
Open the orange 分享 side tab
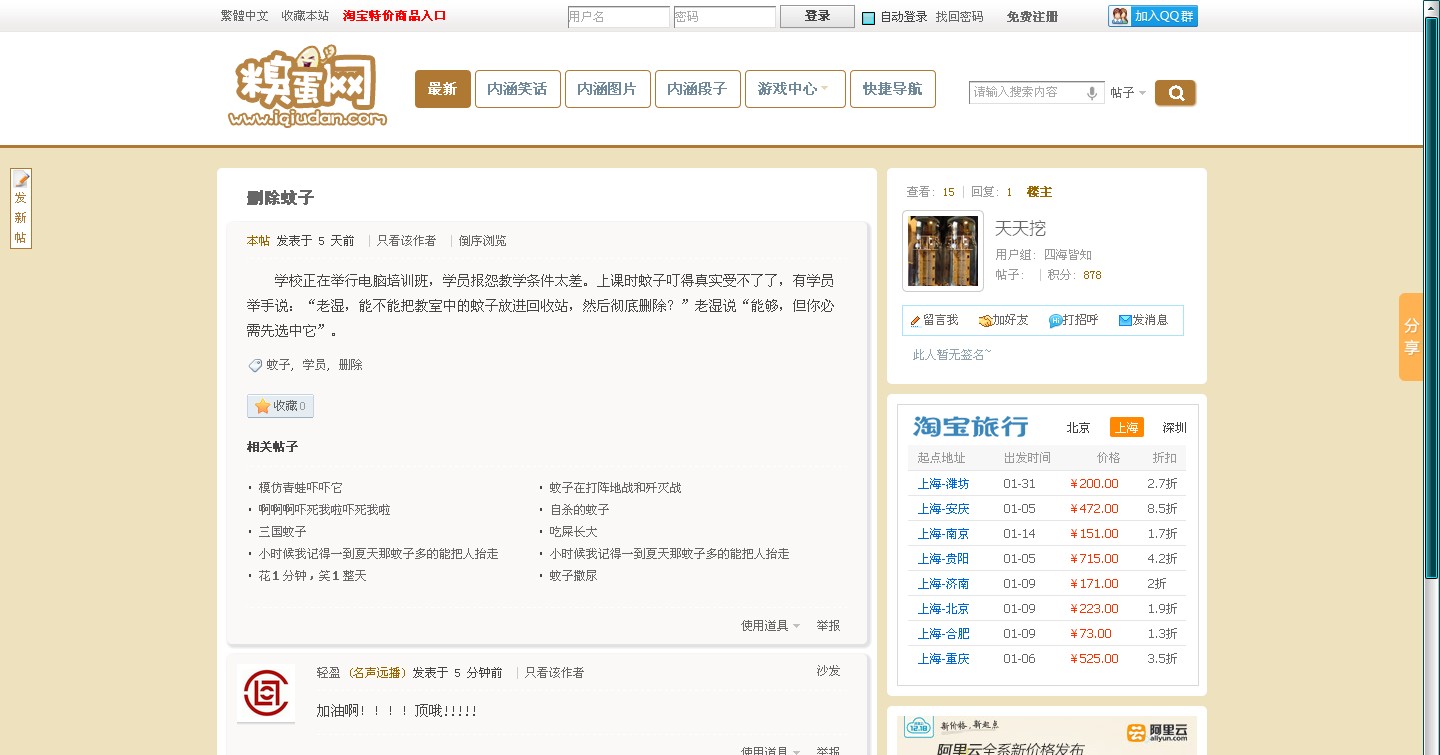(x=1411, y=337)
